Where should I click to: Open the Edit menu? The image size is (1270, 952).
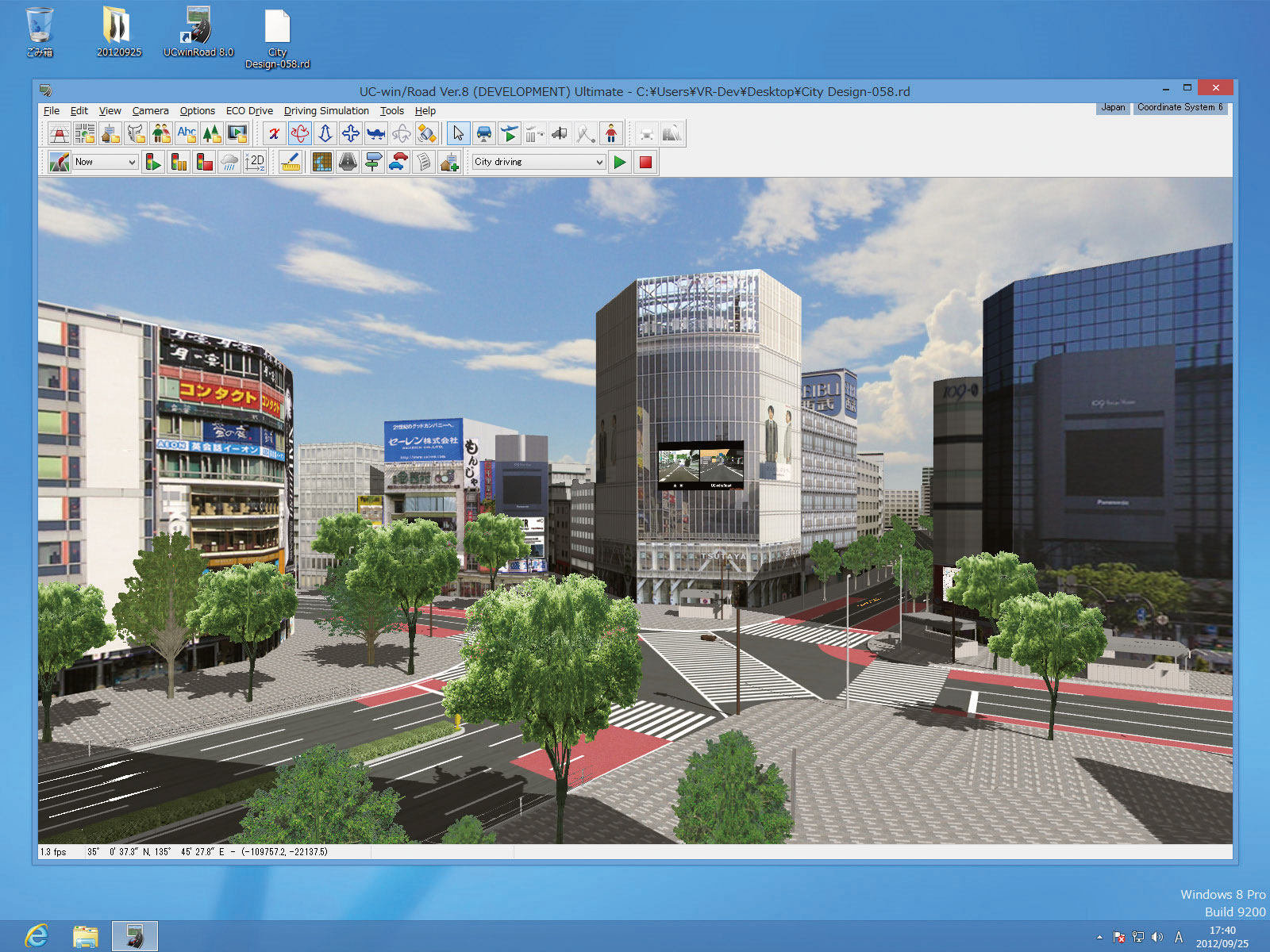click(x=79, y=111)
